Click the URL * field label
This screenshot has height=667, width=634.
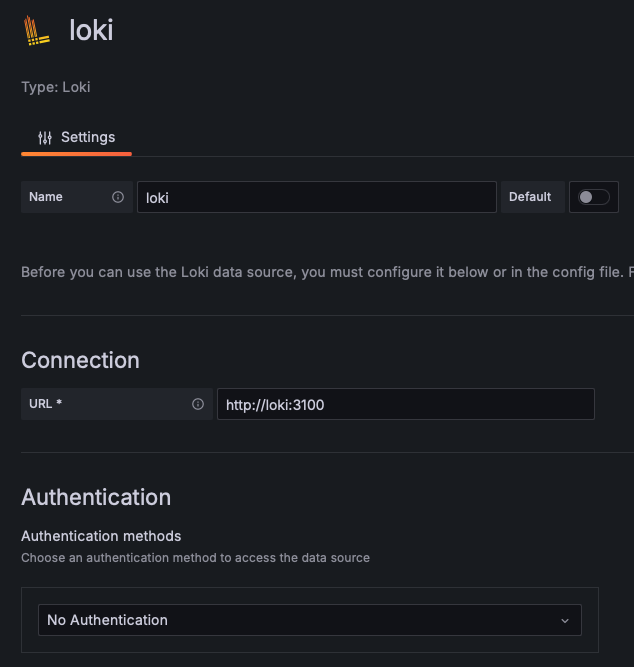[x=46, y=404]
